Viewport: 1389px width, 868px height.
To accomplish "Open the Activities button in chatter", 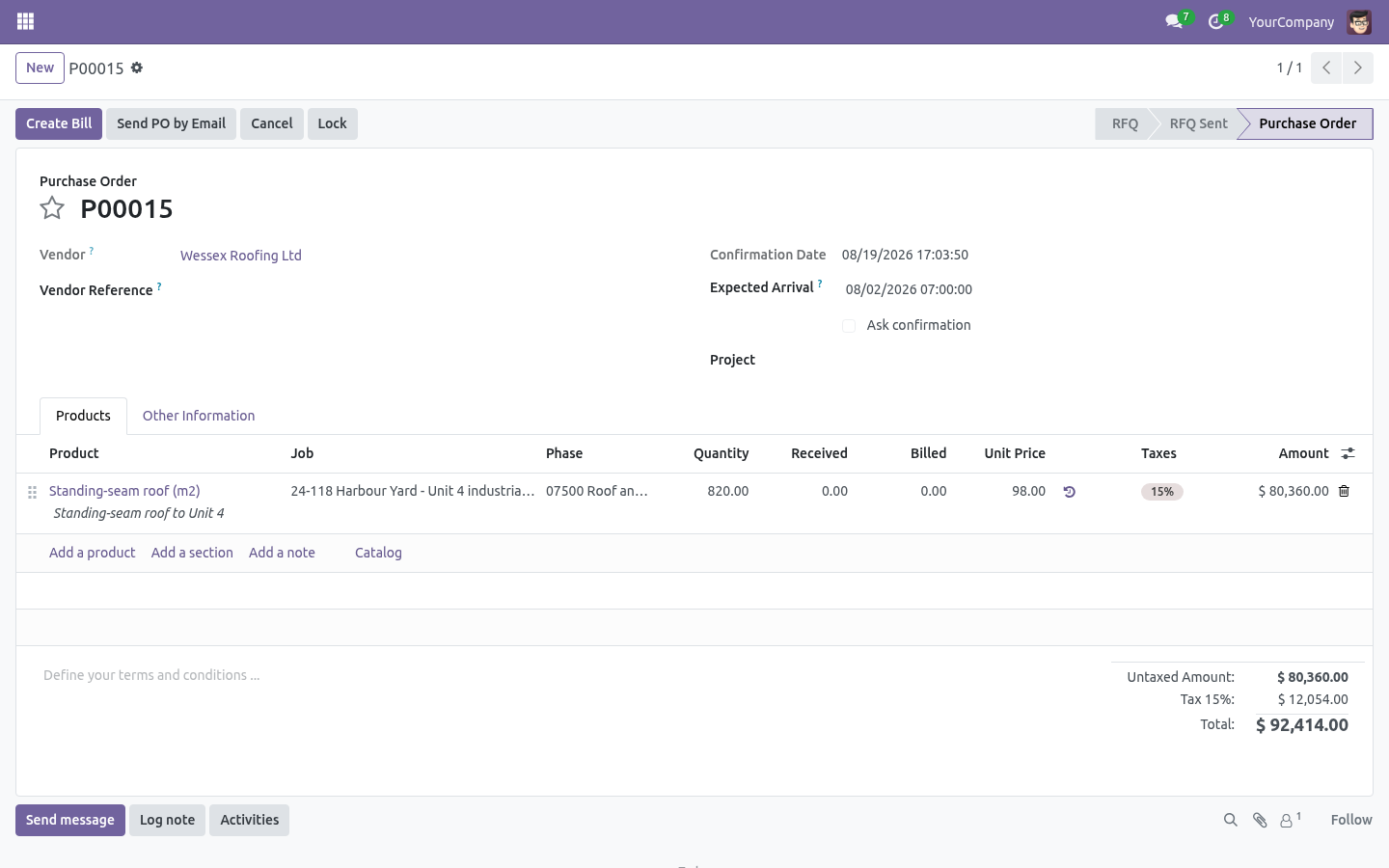I will [x=249, y=820].
